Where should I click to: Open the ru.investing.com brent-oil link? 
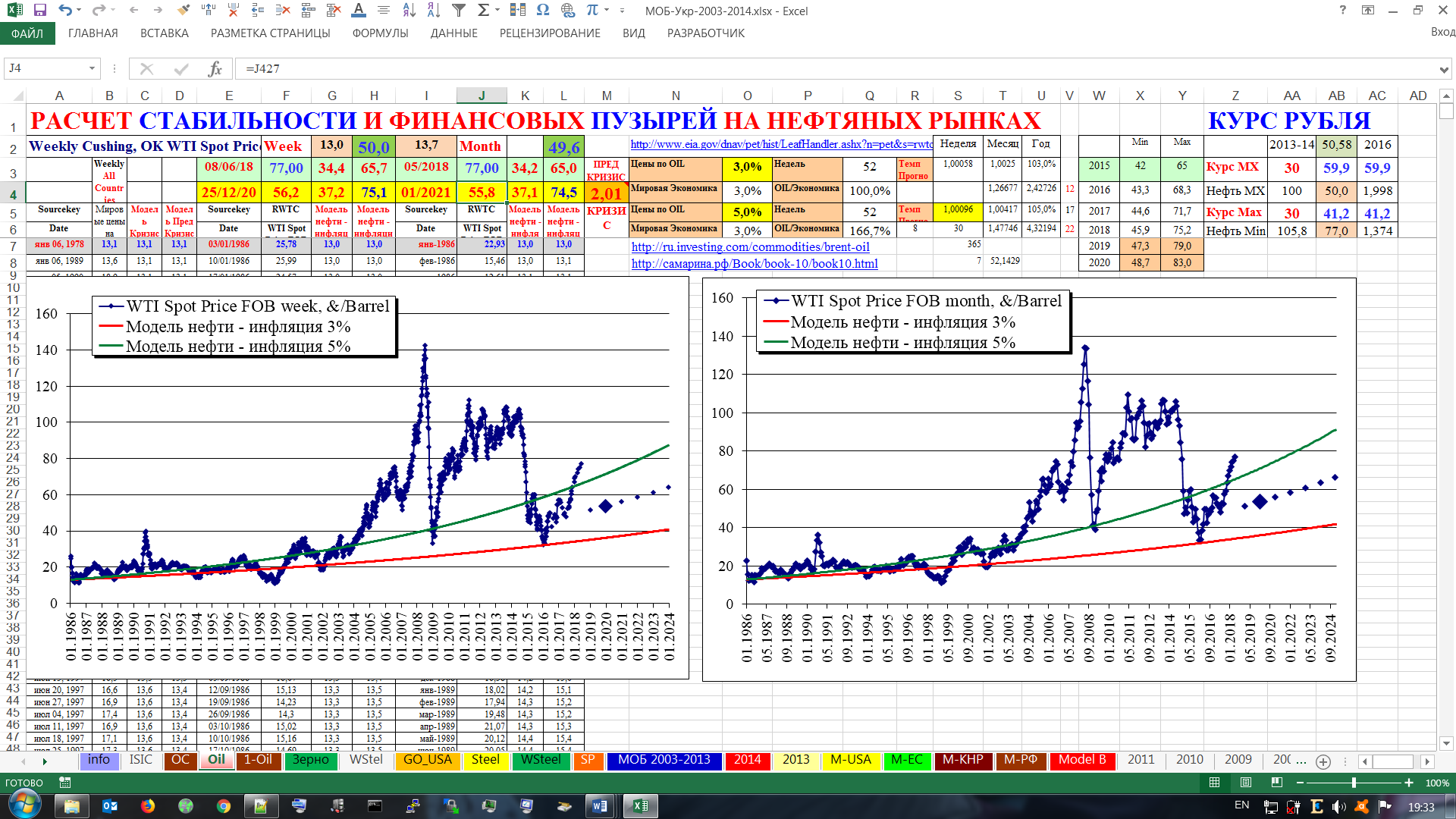(750, 247)
